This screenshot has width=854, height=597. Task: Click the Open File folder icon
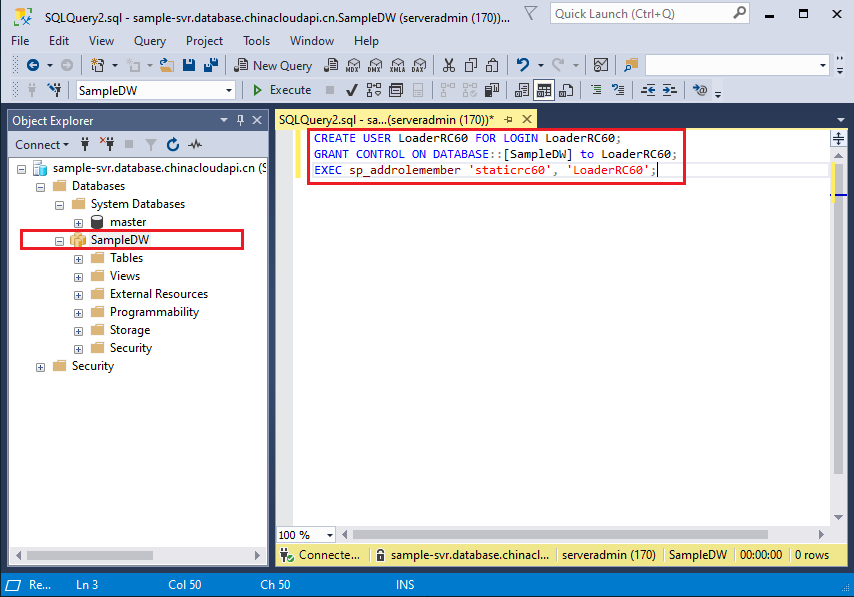pos(167,65)
